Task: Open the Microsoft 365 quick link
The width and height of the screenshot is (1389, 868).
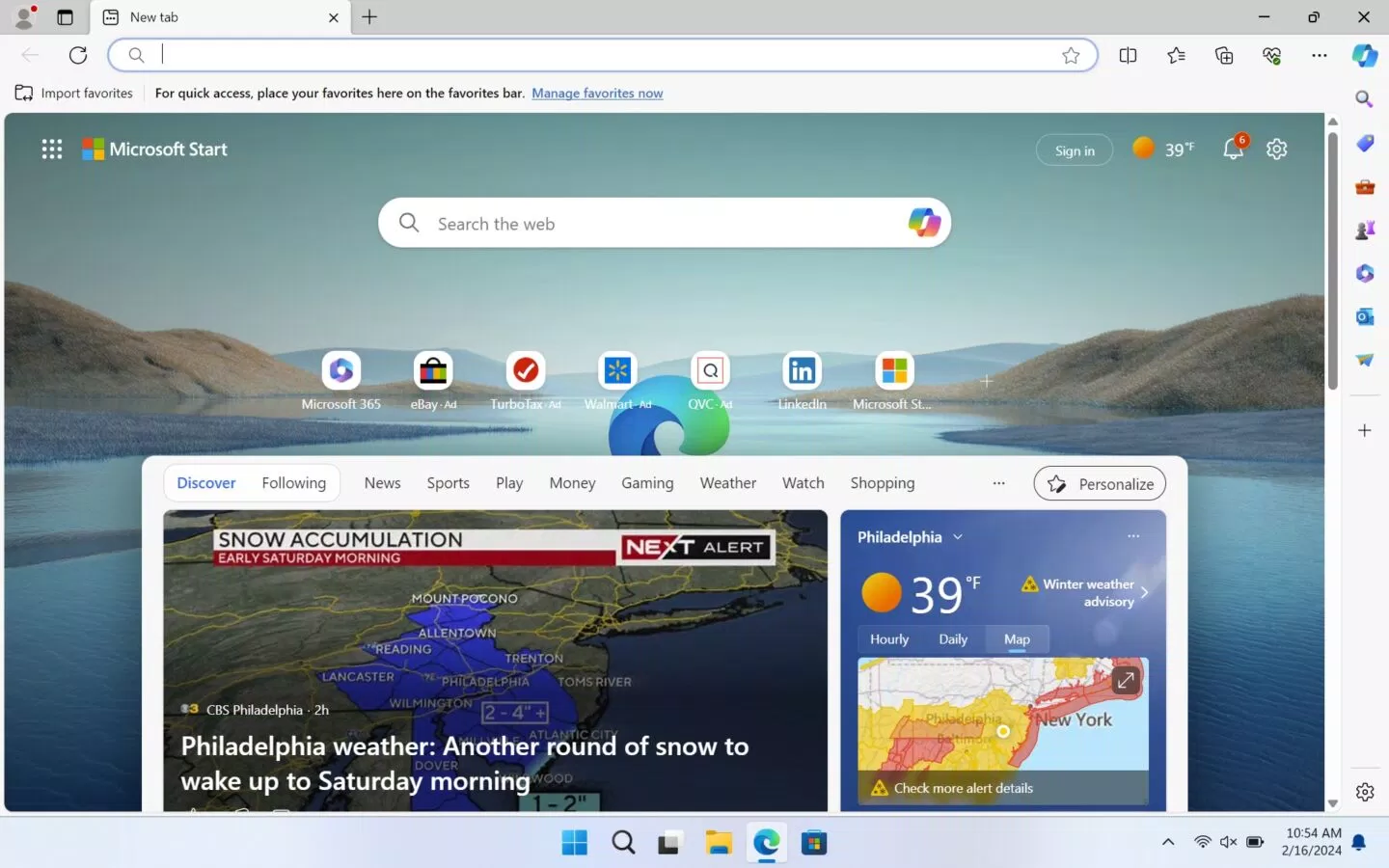Action: click(x=341, y=382)
